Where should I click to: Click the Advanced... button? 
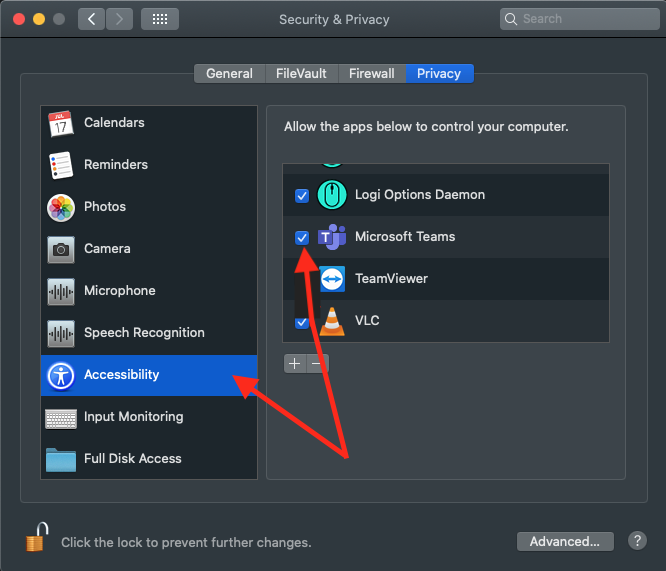click(564, 541)
